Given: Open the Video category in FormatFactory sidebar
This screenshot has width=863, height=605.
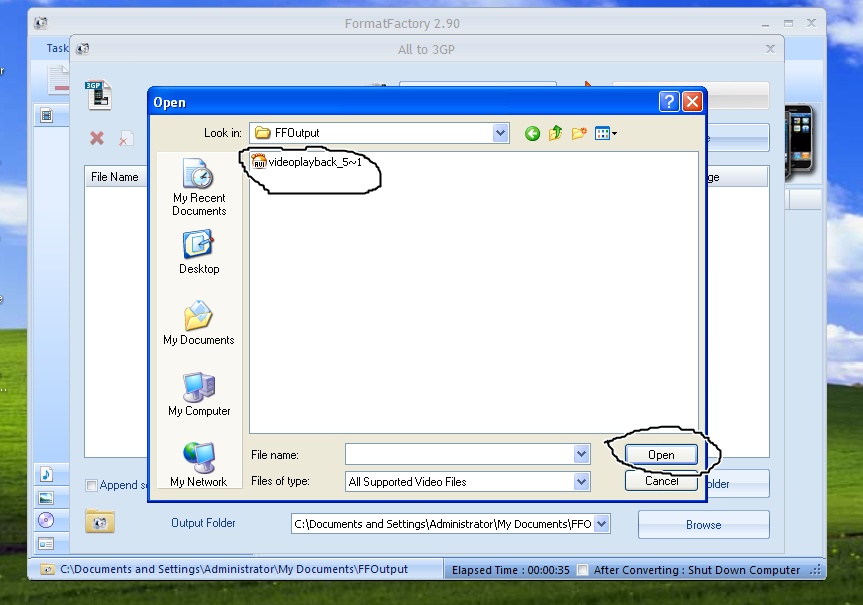Looking at the screenshot, I should tap(47, 116).
